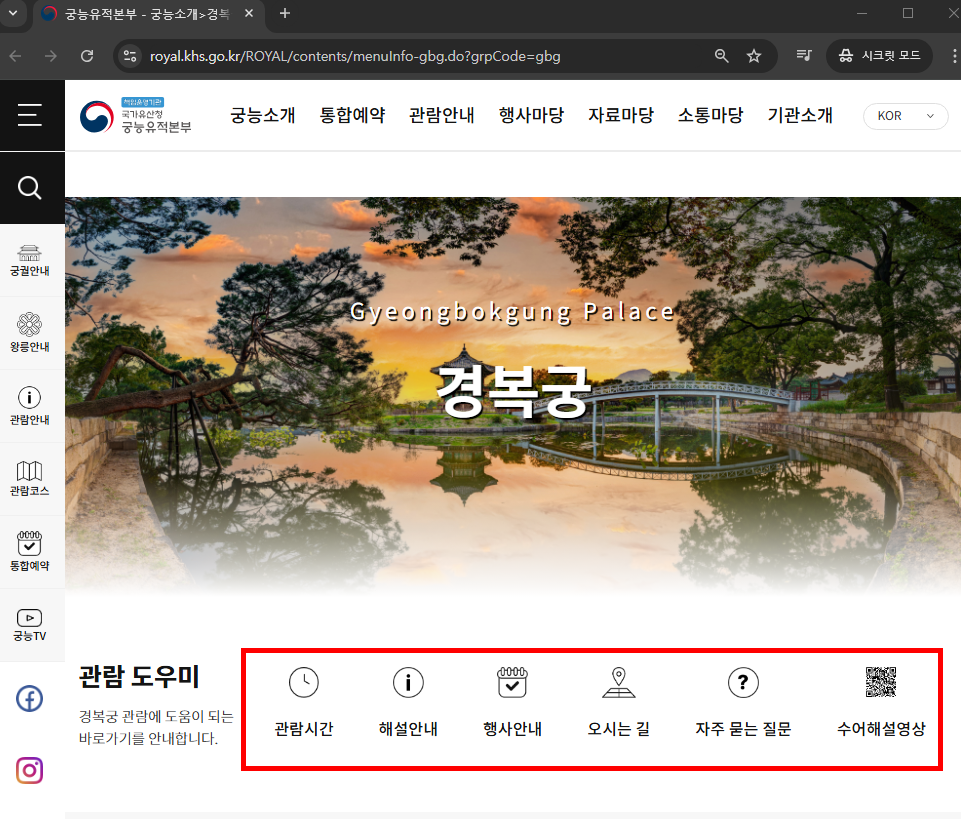The image size is (961, 819).
Task: Open the browser options three-dot menu
Action: tap(952, 55)
